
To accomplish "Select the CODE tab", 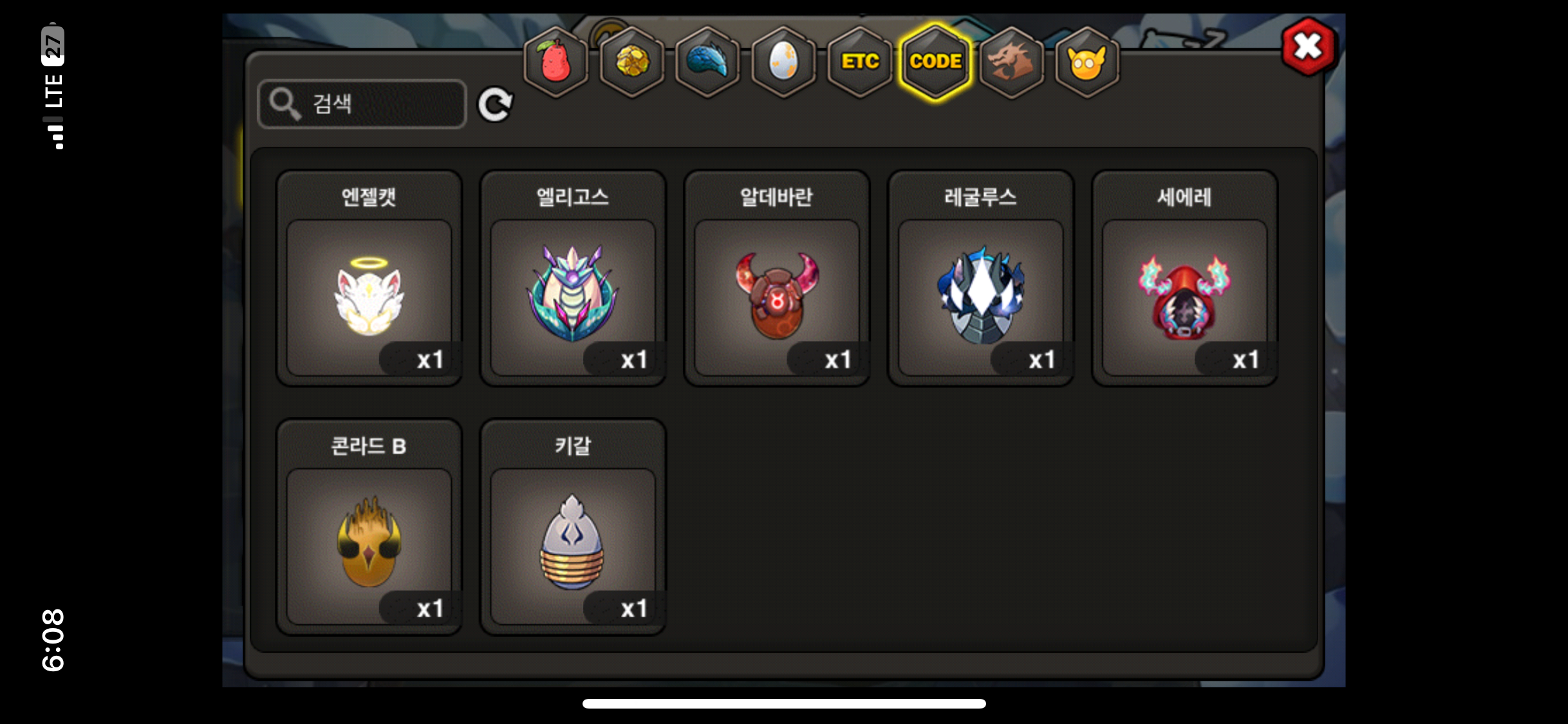I will 935,62.
